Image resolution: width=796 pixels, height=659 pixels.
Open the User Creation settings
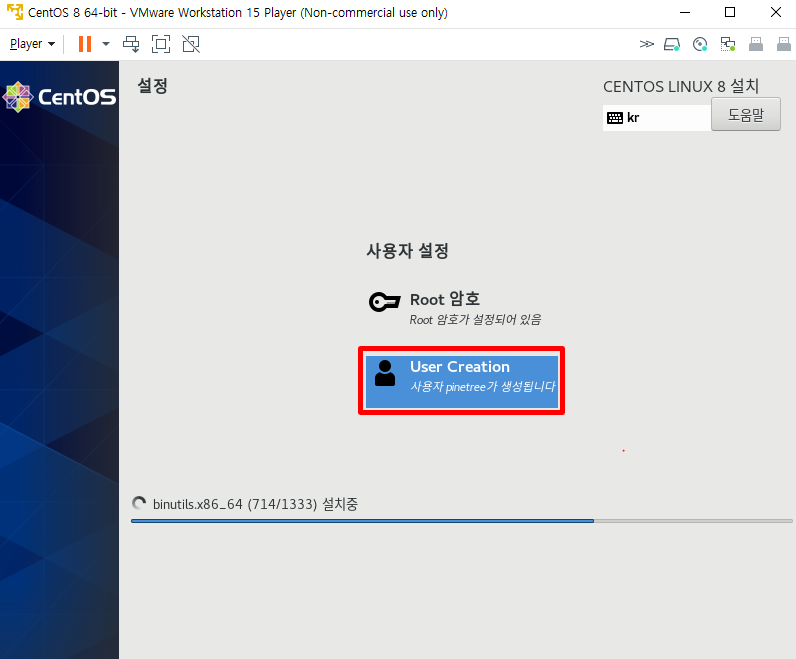[x=461, y=381]
